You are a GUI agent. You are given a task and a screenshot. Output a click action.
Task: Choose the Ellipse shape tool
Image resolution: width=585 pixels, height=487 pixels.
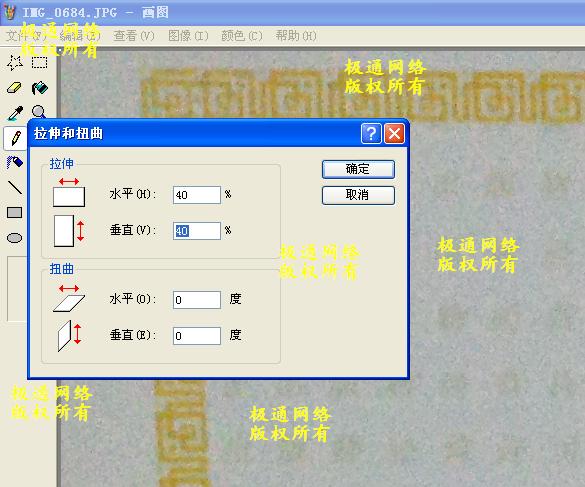[15, 238]
